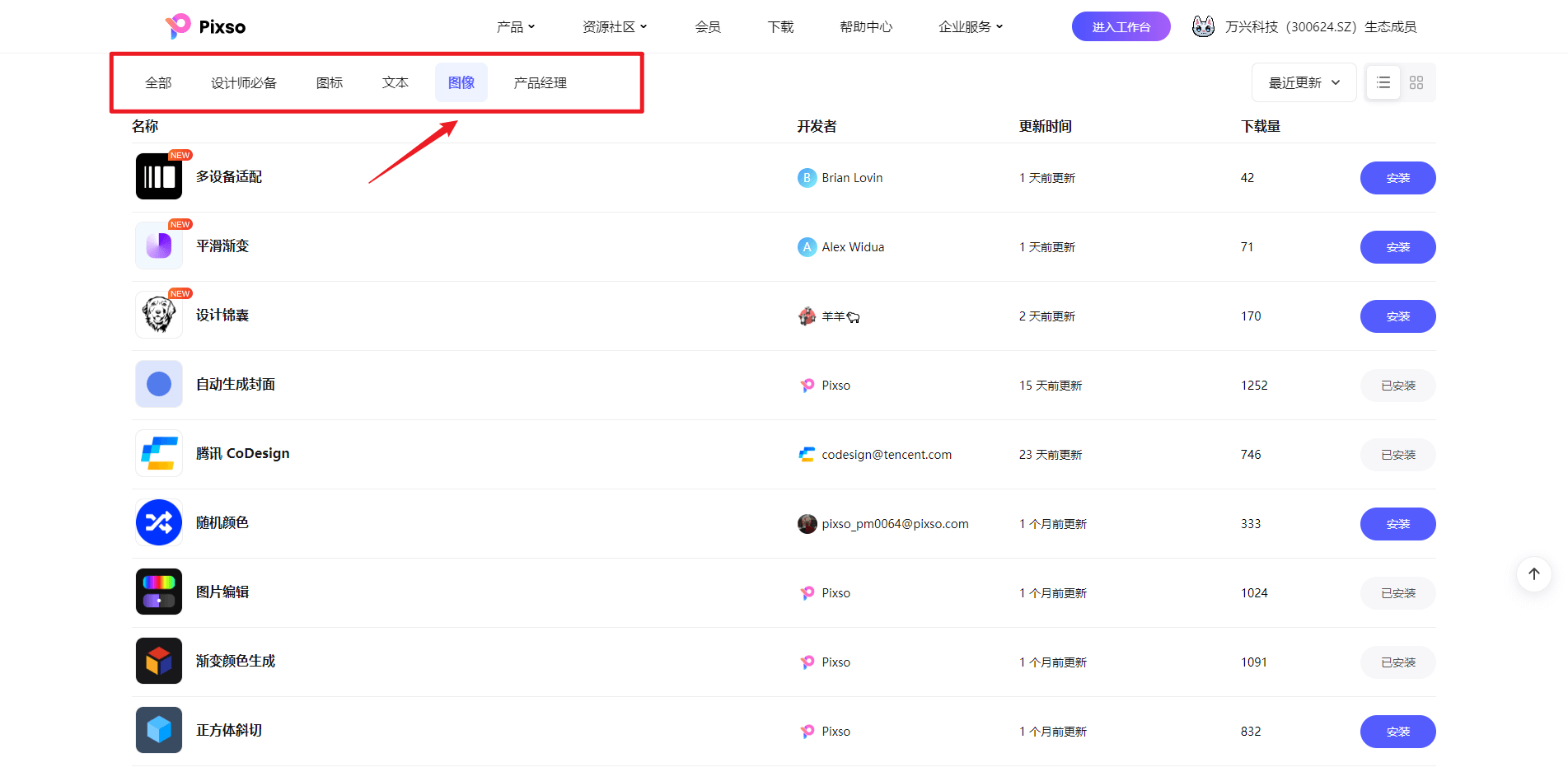1568x772 pixels.
Task: Install the 随机颜色 plugin
Action: 1397,524
